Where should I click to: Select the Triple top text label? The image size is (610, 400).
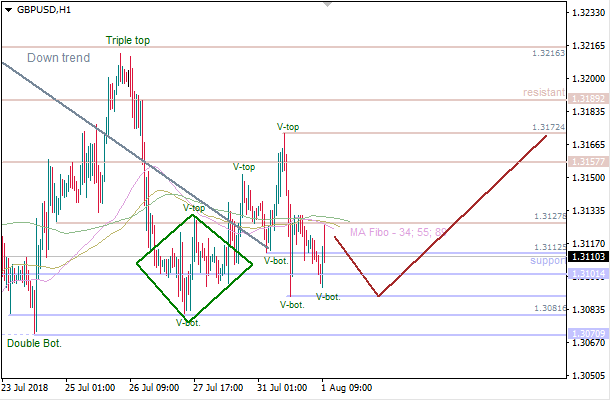coord(128,40)
